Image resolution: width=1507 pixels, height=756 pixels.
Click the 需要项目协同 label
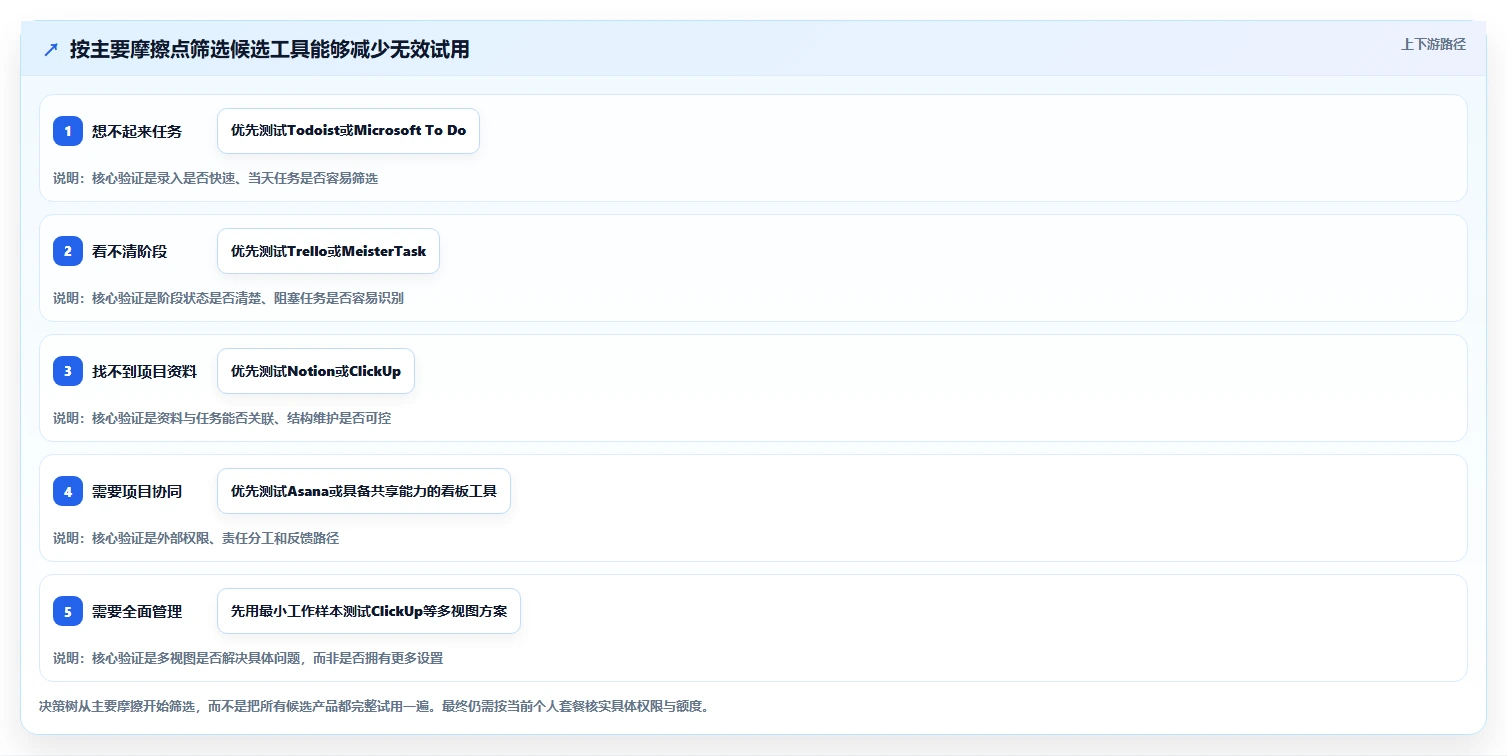137,491
